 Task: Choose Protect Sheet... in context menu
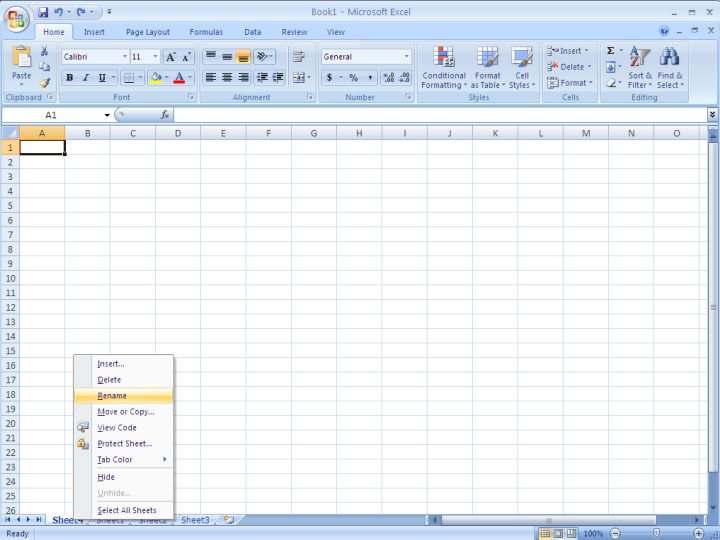click(124, 444)
